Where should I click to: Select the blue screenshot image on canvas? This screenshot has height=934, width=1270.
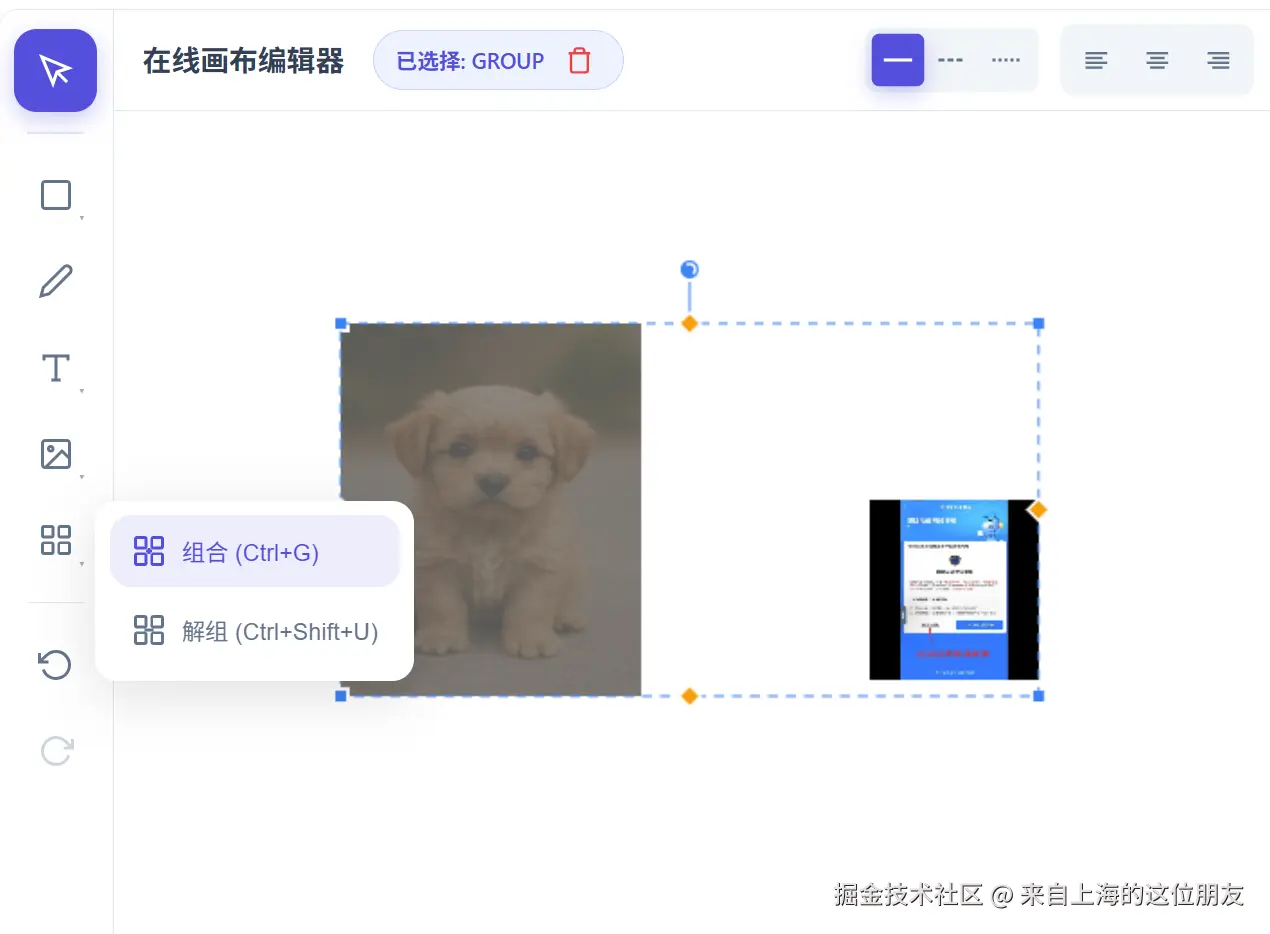[954, 590]
